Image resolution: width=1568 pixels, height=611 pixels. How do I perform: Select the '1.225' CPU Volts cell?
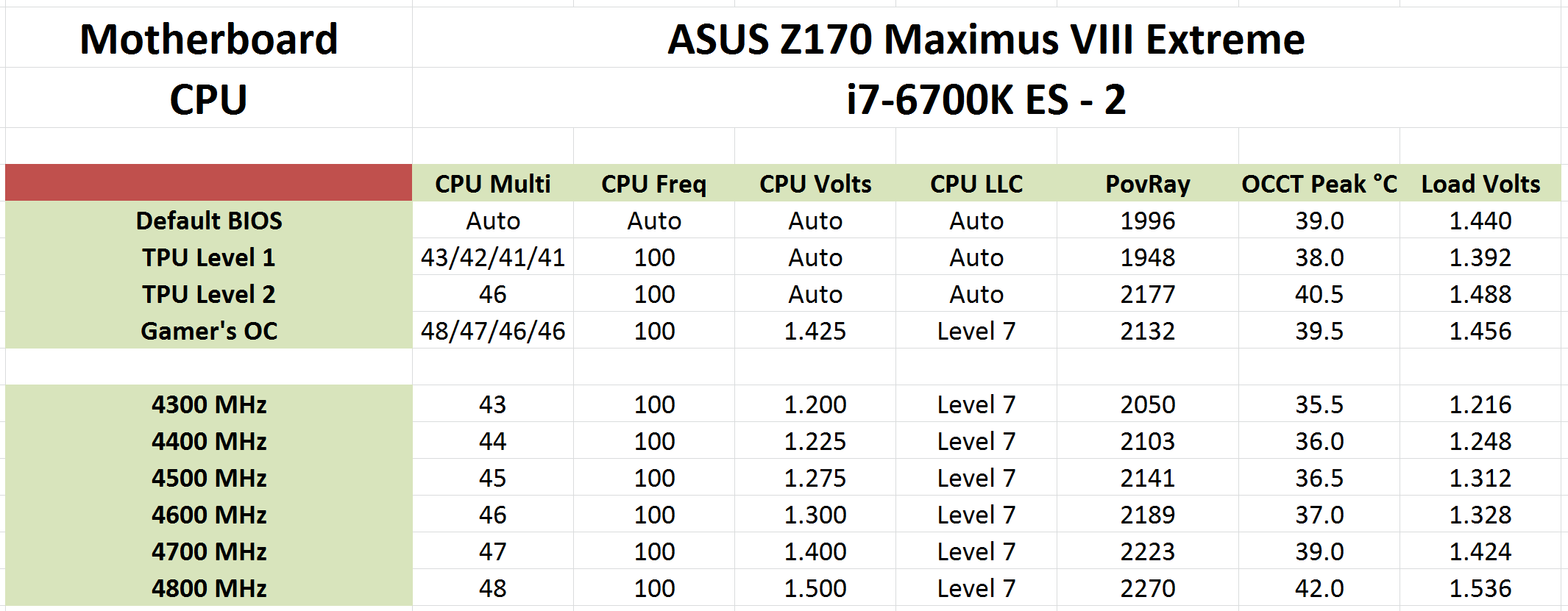click(815, 440)
